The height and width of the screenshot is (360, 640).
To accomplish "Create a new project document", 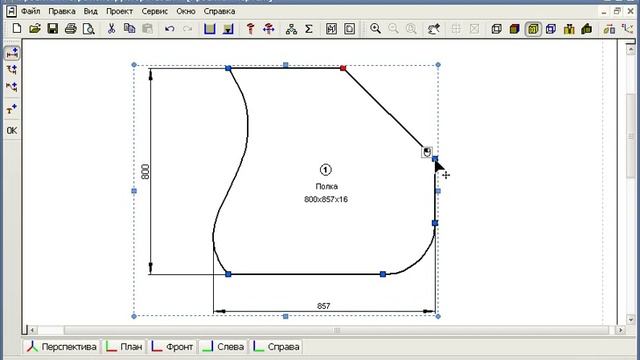I will point(17,29).
